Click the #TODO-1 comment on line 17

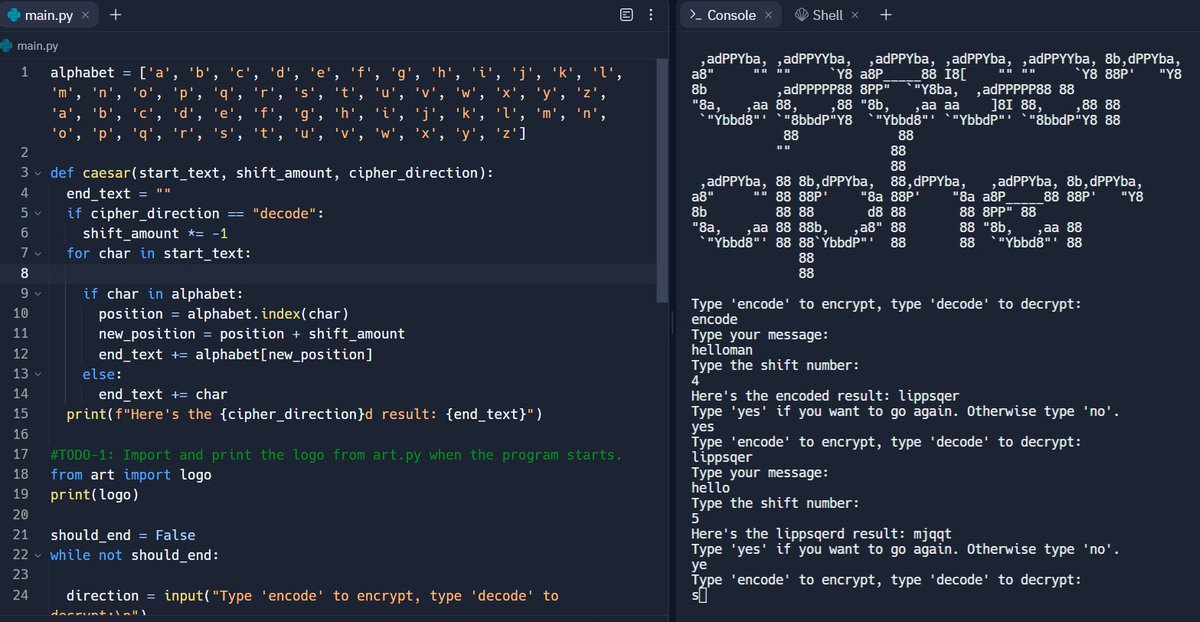click(336, 455)
